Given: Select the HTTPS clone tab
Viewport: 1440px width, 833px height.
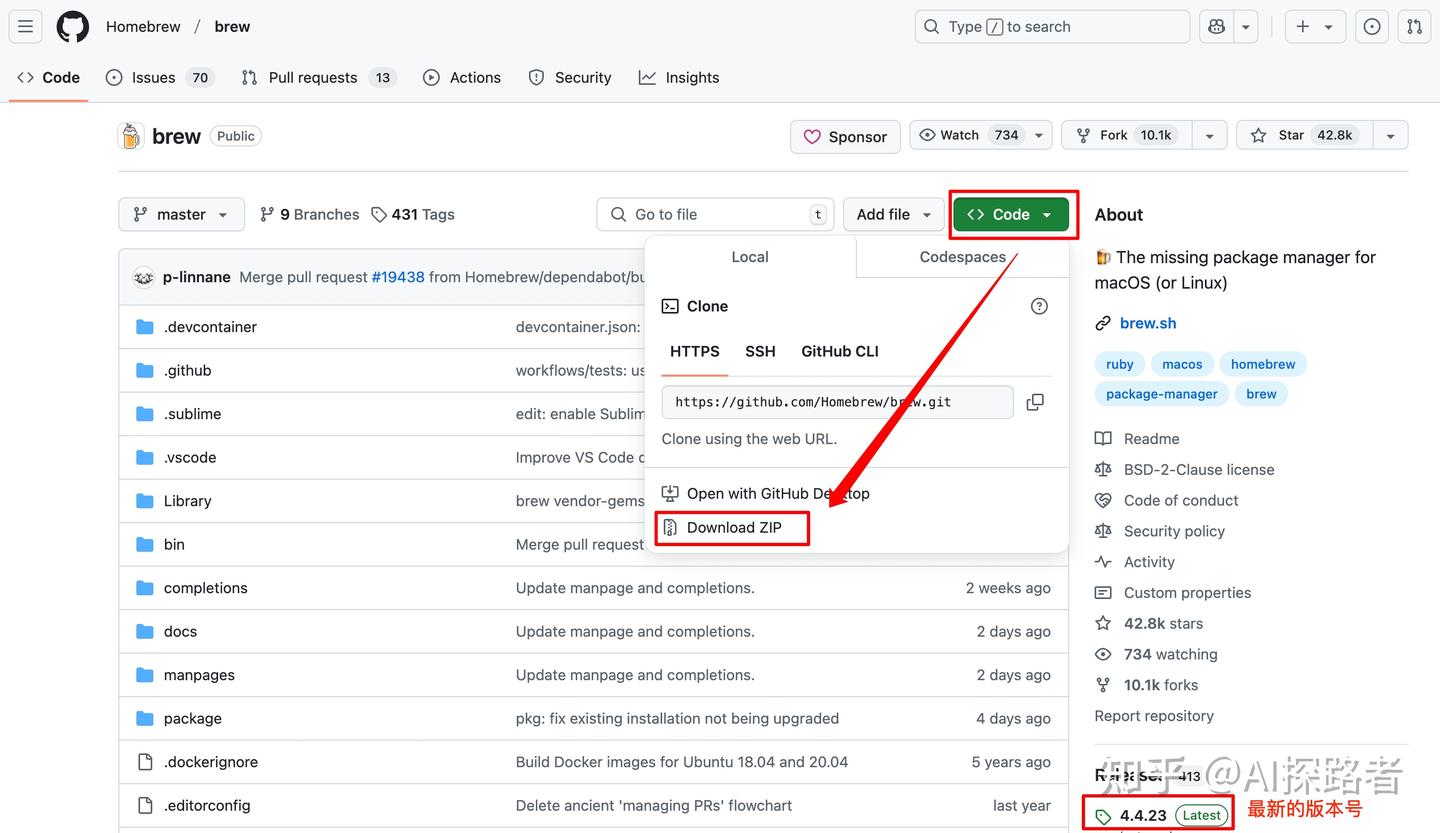Looking at the screenshot, I should [x=695, y=351].
